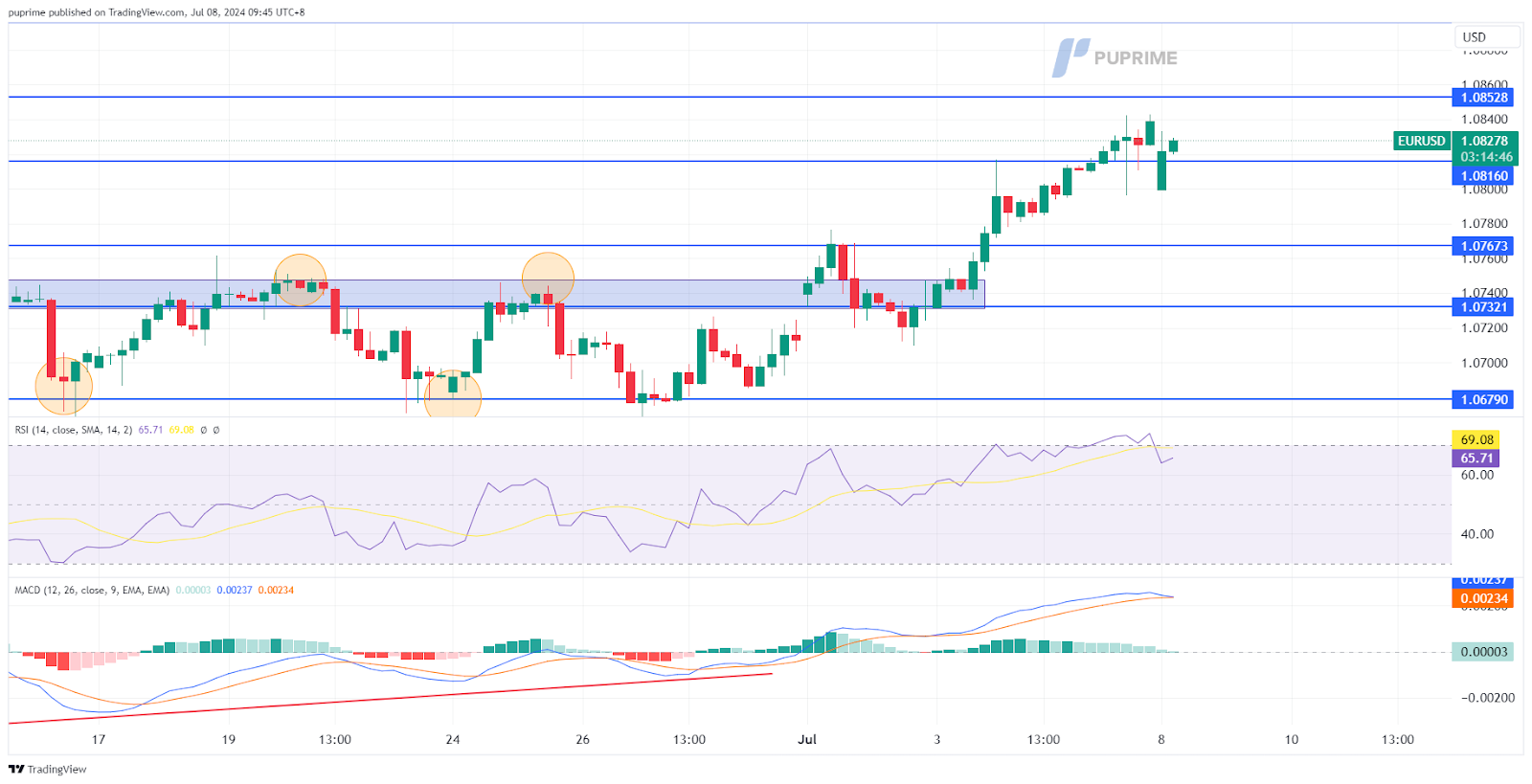This screenshot has width=1532, height=784.
Task: Select the EURUSD symbol label
Action: (x=1421, y=141)
